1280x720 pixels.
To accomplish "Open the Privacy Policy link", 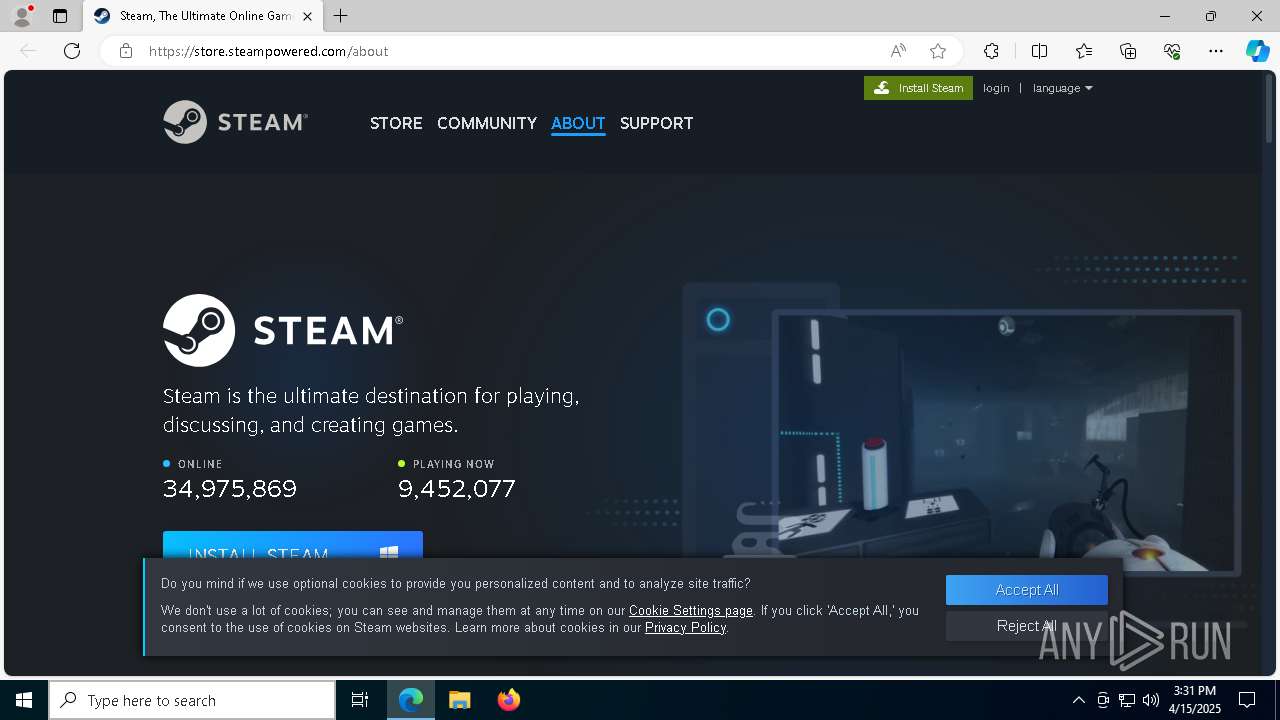I will coord(685,627).
